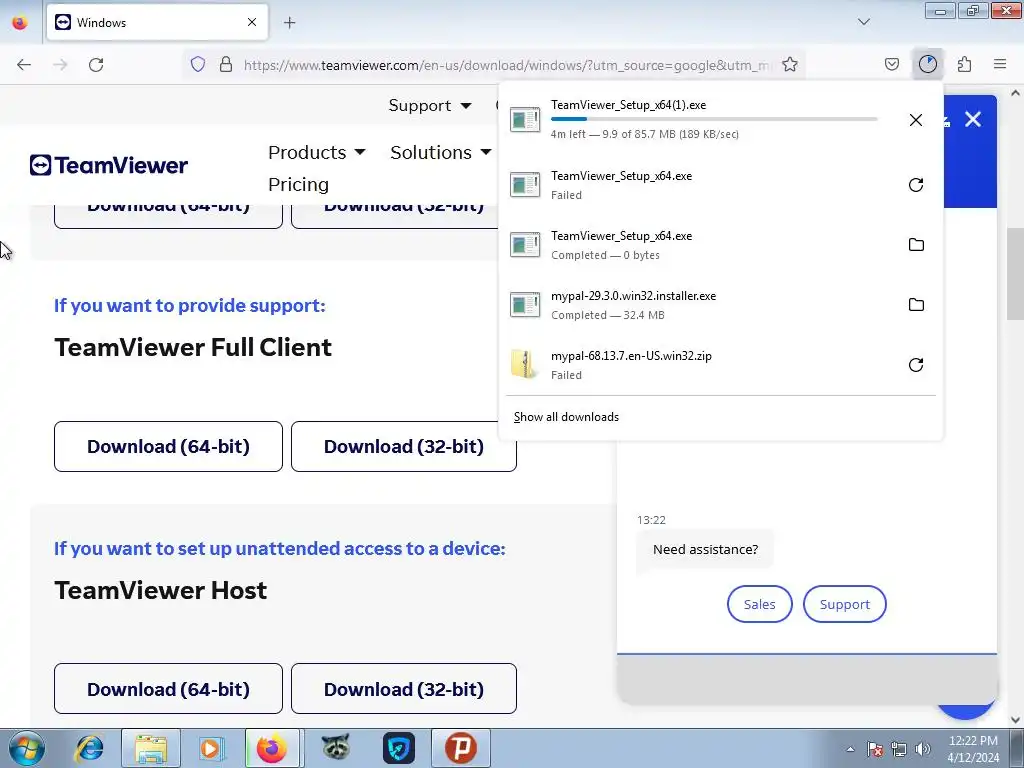Open the Windows Media Player taskbar icon

[210, 748]
